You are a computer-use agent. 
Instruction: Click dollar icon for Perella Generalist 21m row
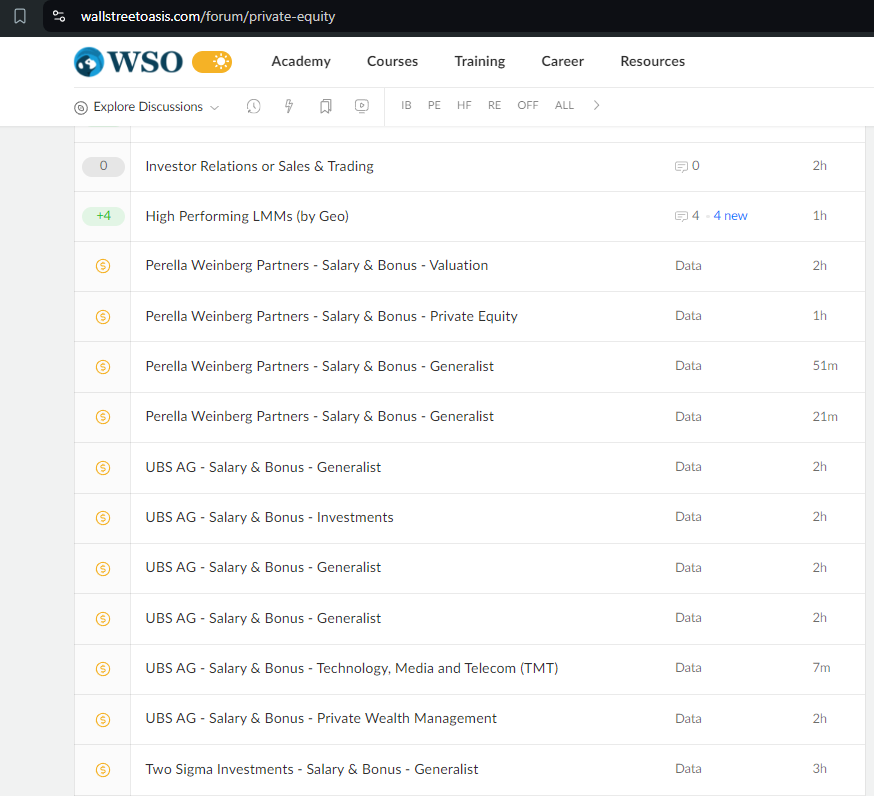[x=103, y=417]
